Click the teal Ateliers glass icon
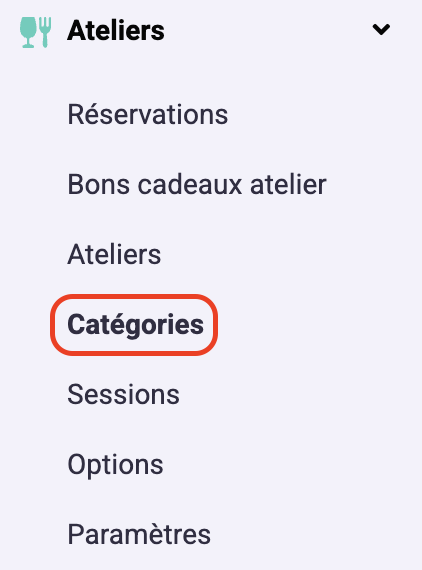 pos(35,32)
